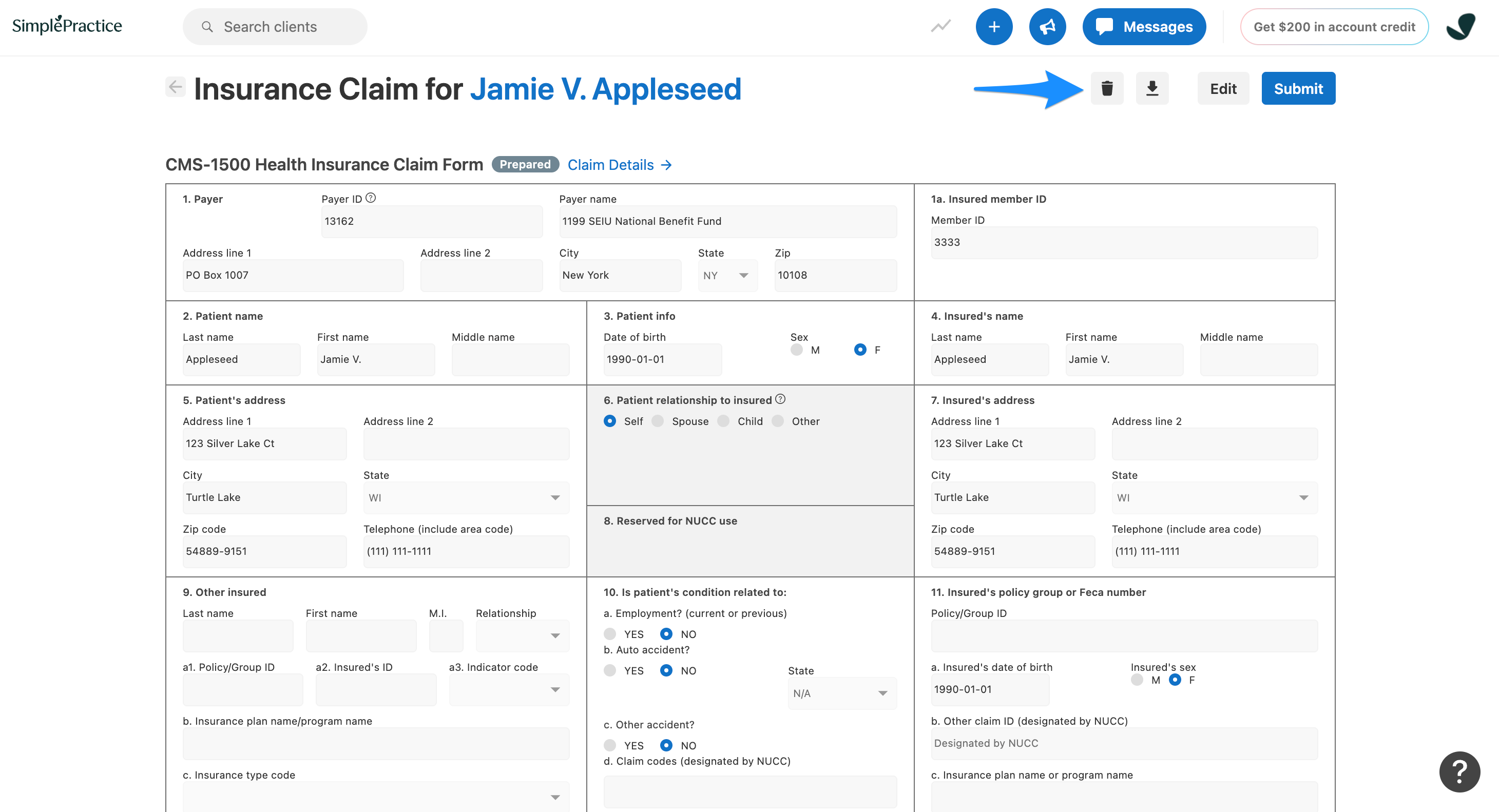Submit the insurance claim
Screen dimensions: 1499x812
(x=1298, y=88)
